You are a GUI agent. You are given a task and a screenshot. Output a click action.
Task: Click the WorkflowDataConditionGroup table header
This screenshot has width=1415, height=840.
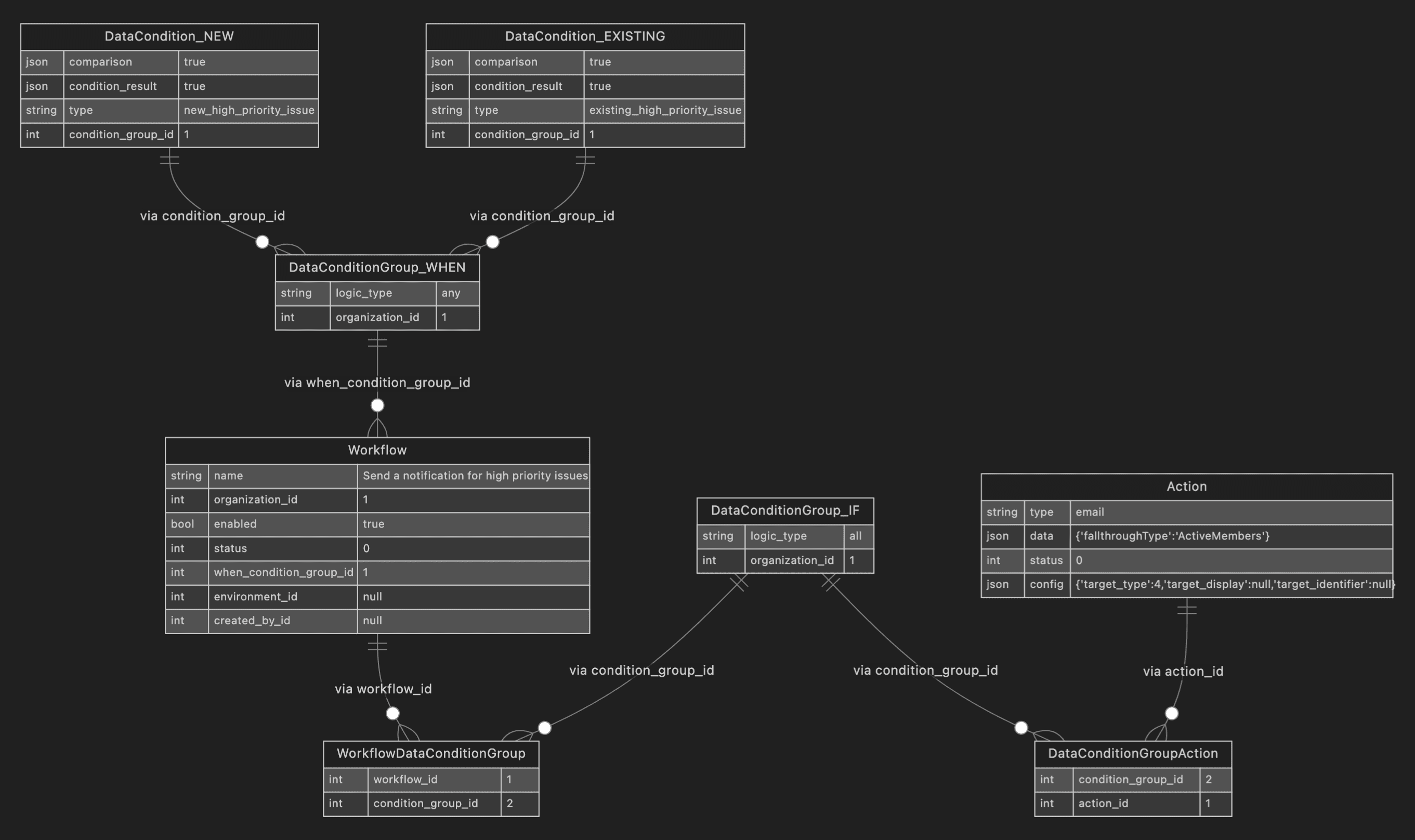431,753
